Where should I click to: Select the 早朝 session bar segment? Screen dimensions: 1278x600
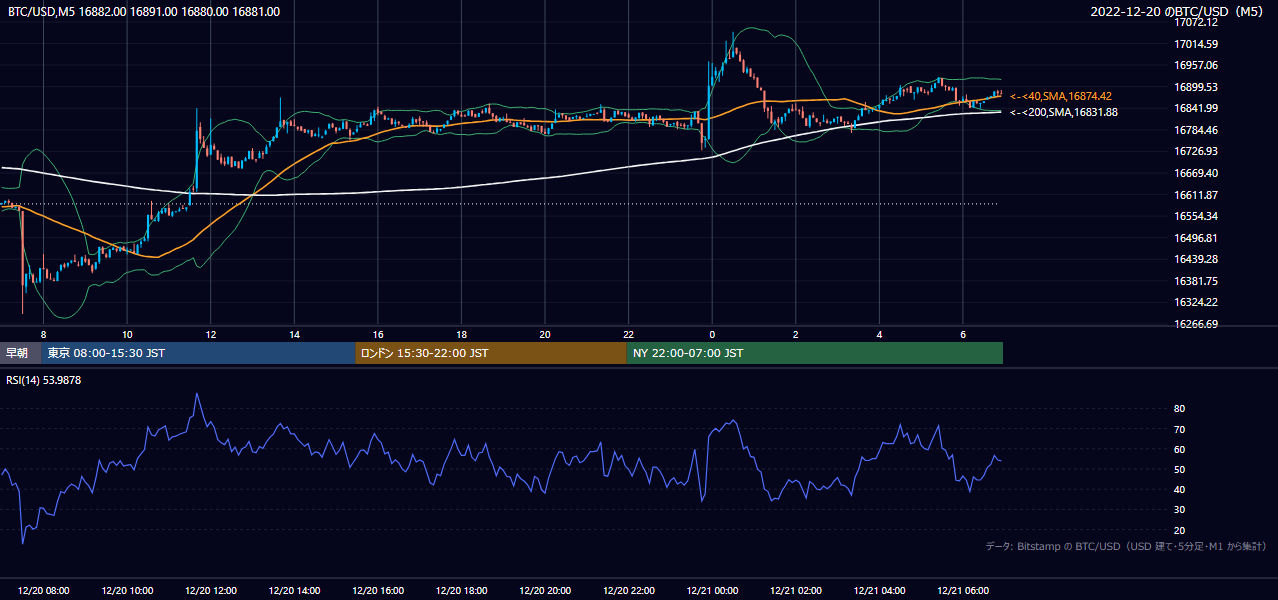(x=21, y=353)
